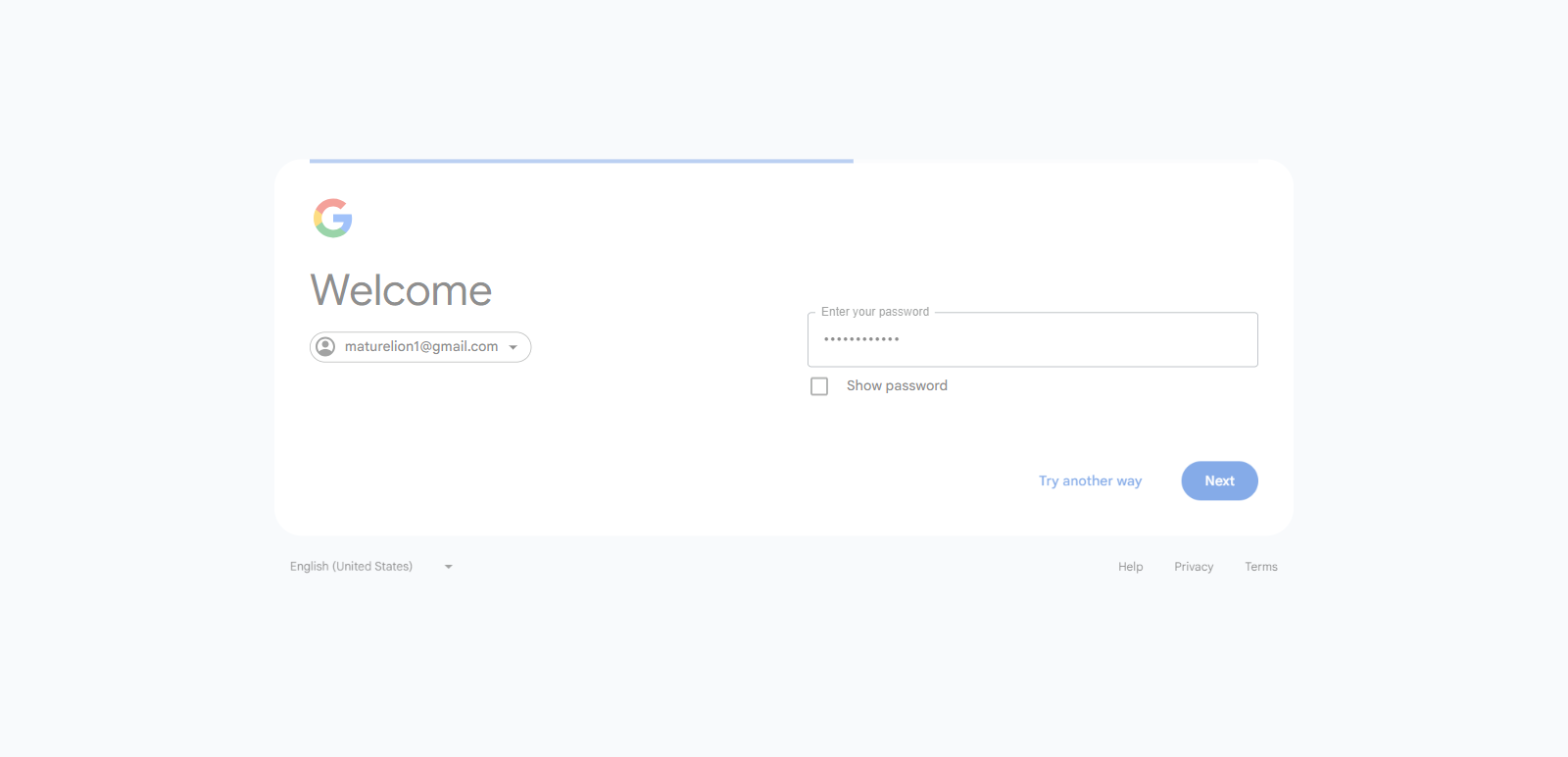Click the Next button
Image resolution: width=1568 pixels, height=757 pixels.
1219,480
